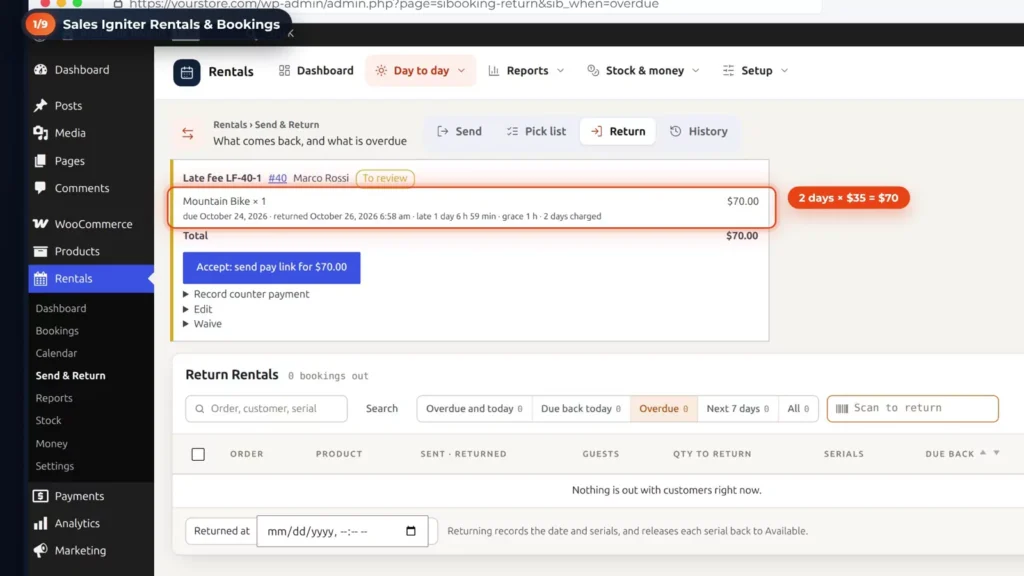Open Settings in Rentals submenu

[x=55, y=466]
